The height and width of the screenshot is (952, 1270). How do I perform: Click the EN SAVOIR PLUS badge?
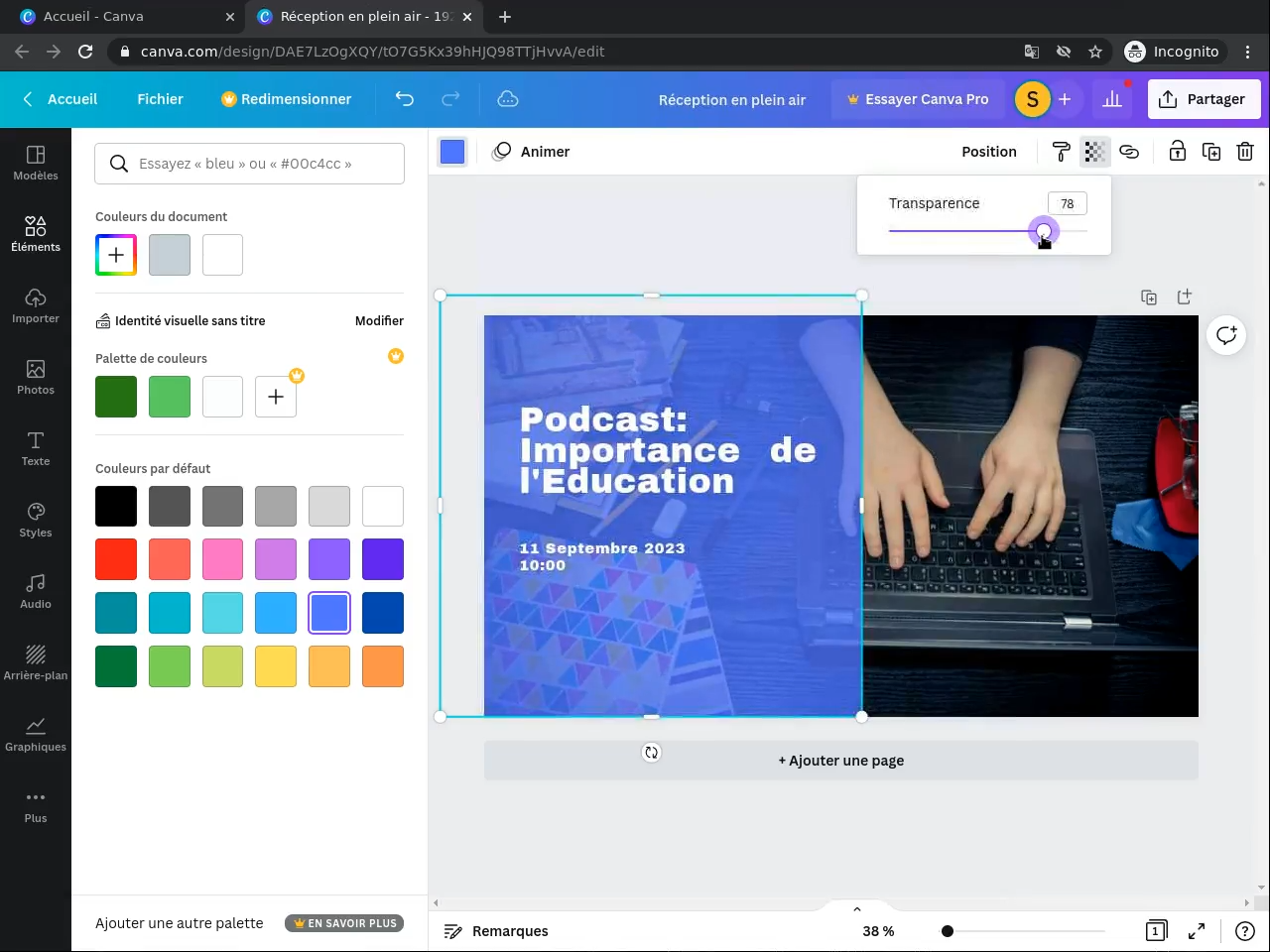(344, 923)
